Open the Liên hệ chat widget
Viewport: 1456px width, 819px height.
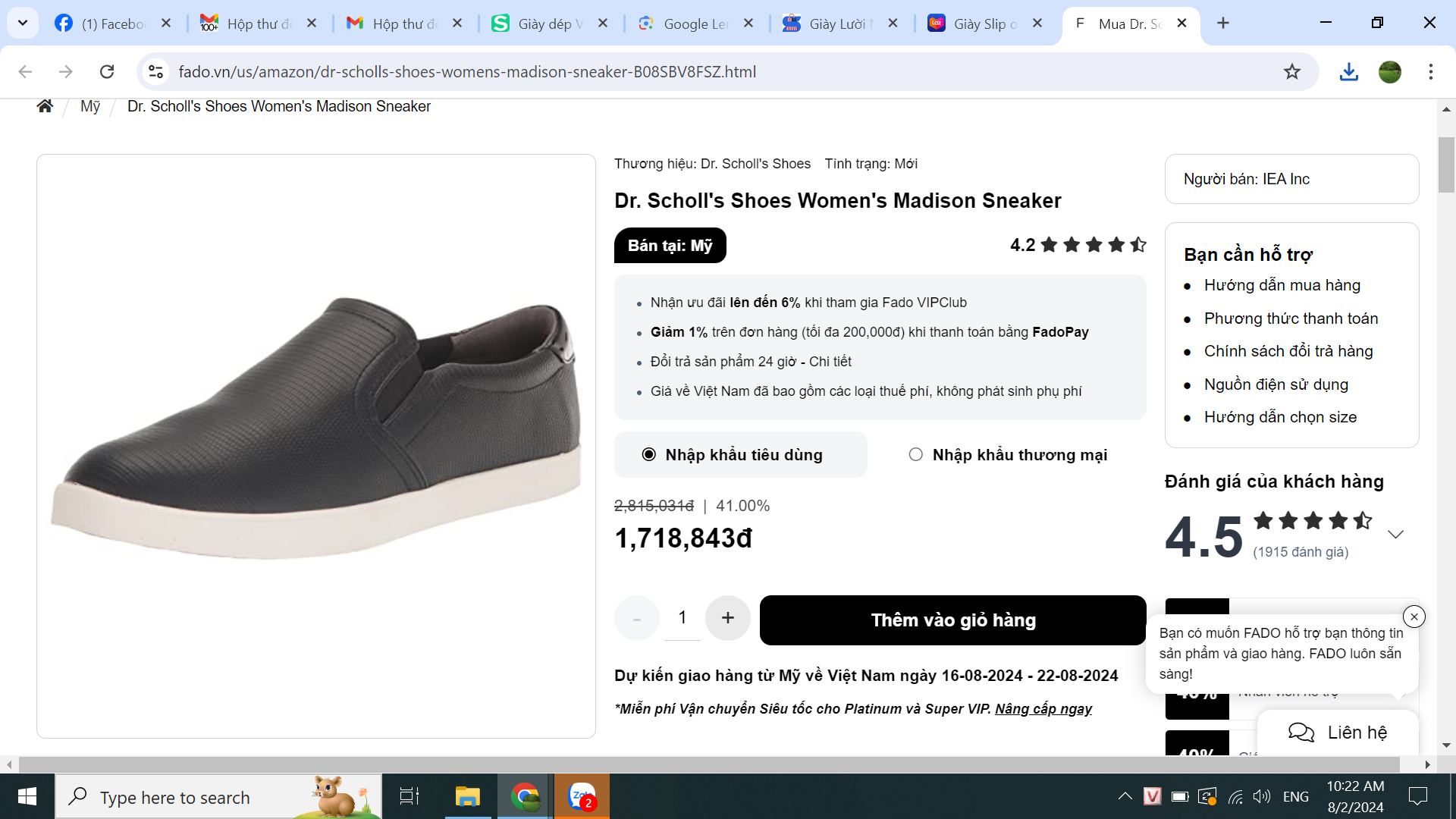tap(1338, 733)
